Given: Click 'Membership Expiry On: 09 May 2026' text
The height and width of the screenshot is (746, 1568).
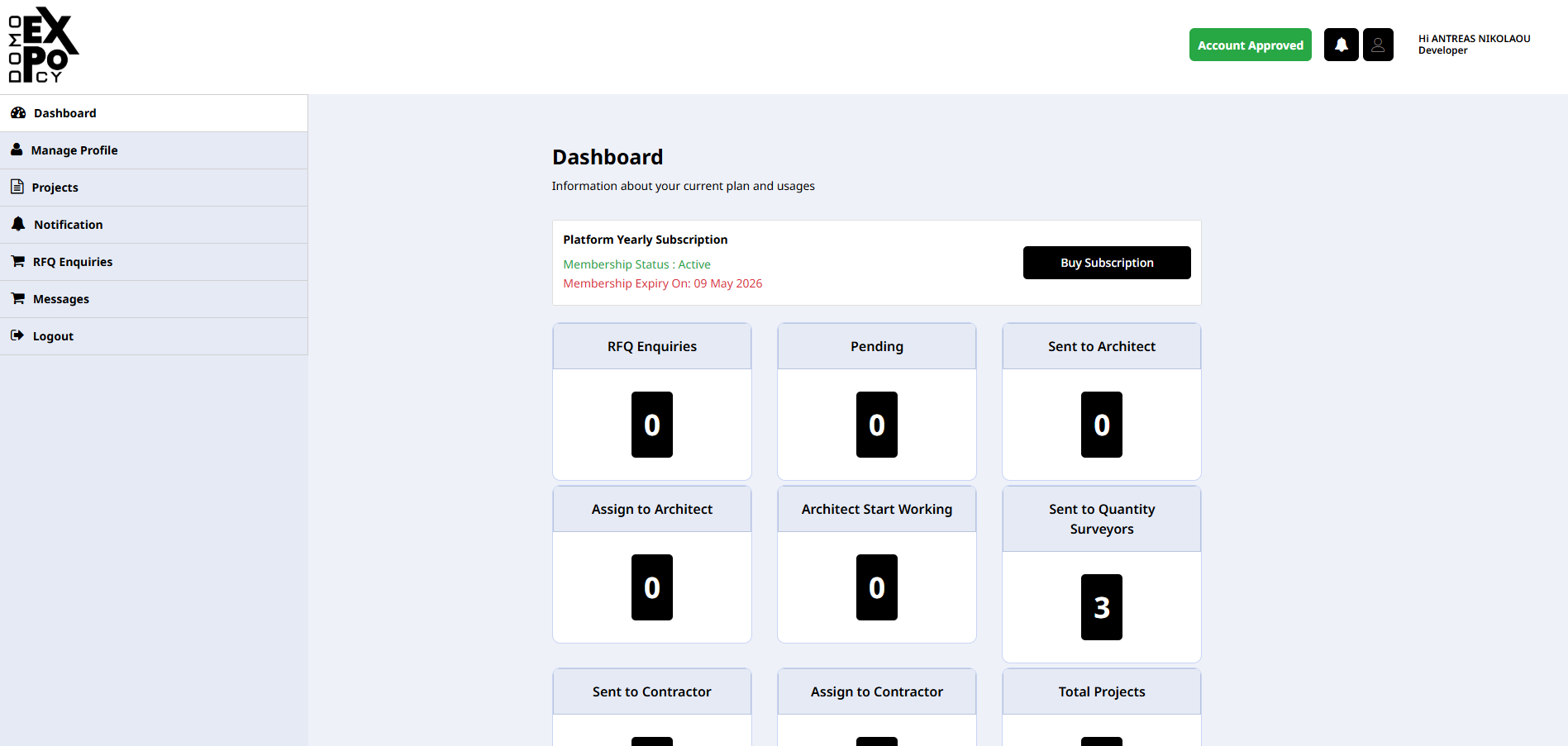Looking at the screenshot, I should point(663,283).
